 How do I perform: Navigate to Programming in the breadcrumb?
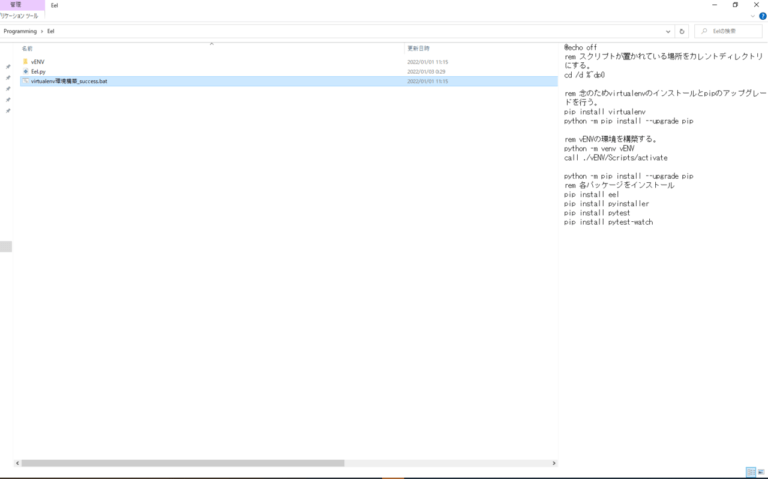coord(20,31)
